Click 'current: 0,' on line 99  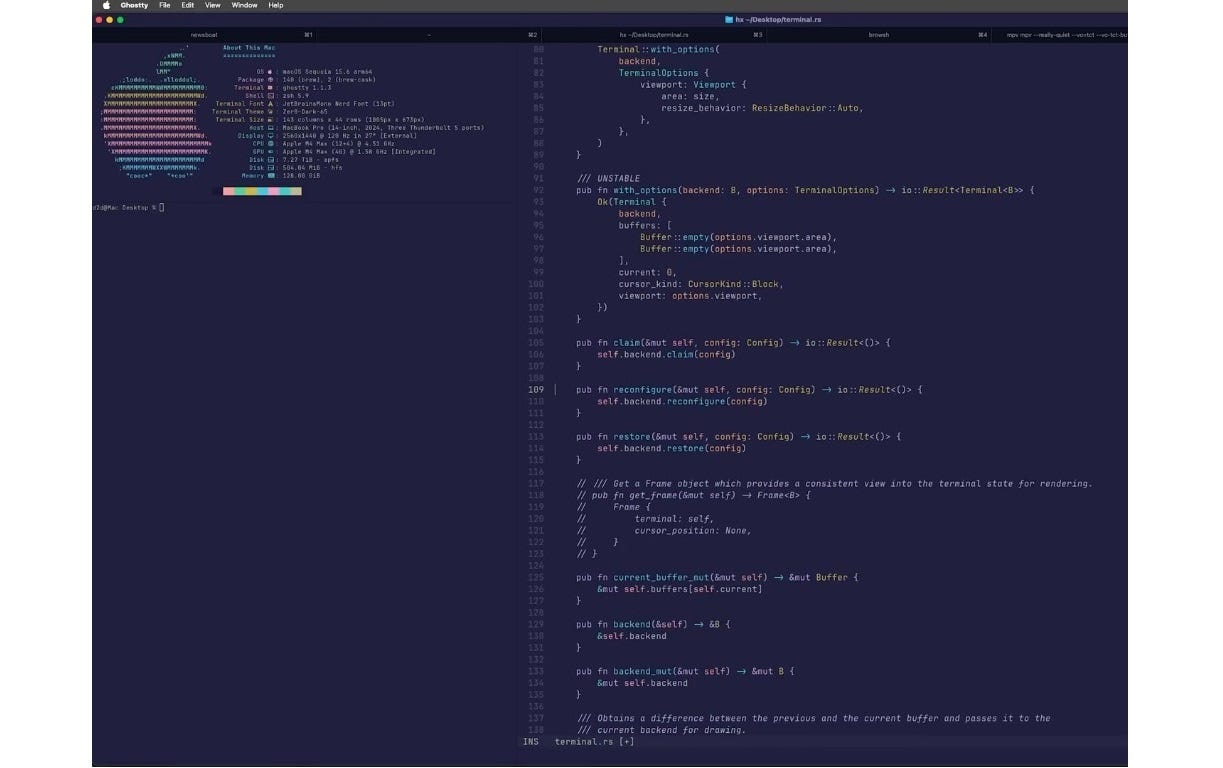coord(648,272)
